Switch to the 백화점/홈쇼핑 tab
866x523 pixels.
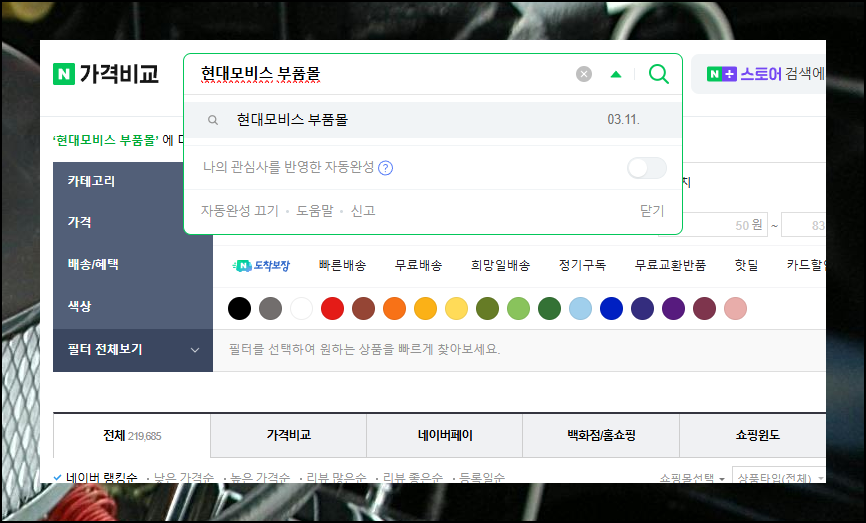point(601,435)
